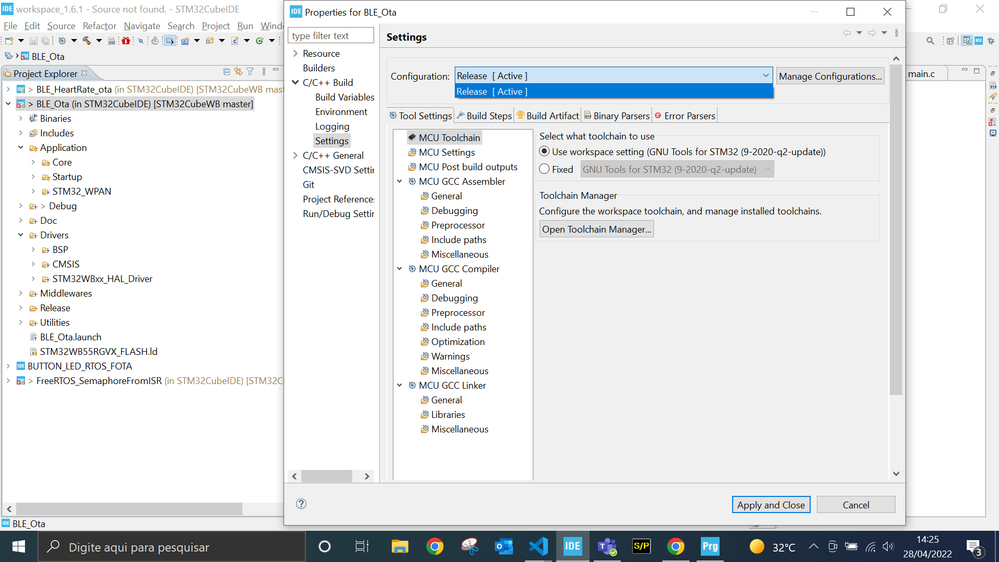
Task: Expand the Middlewares folder in Project Explorer
Action: pyautogui.click(x=20, y=294)
